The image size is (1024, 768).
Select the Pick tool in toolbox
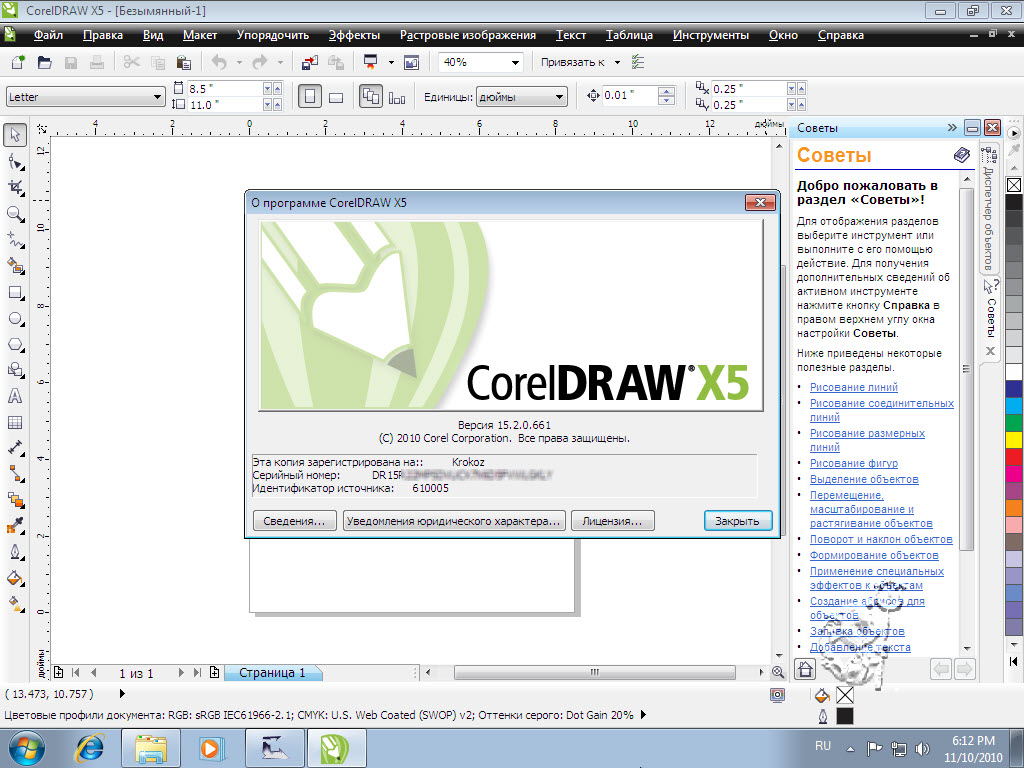tap(15, 135)
